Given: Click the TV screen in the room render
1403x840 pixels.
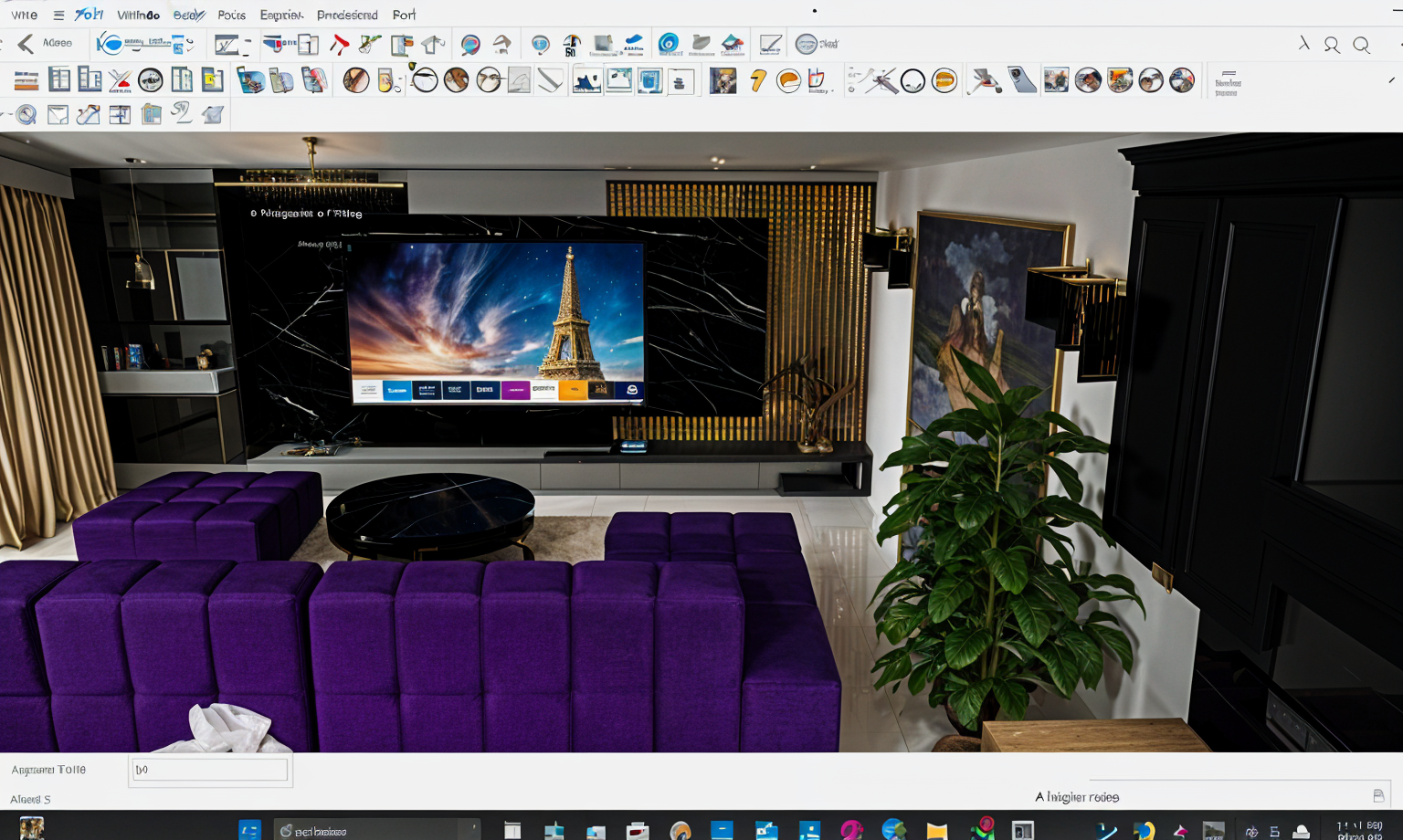Looking at the screenshot, I should (x=496, y=320).
